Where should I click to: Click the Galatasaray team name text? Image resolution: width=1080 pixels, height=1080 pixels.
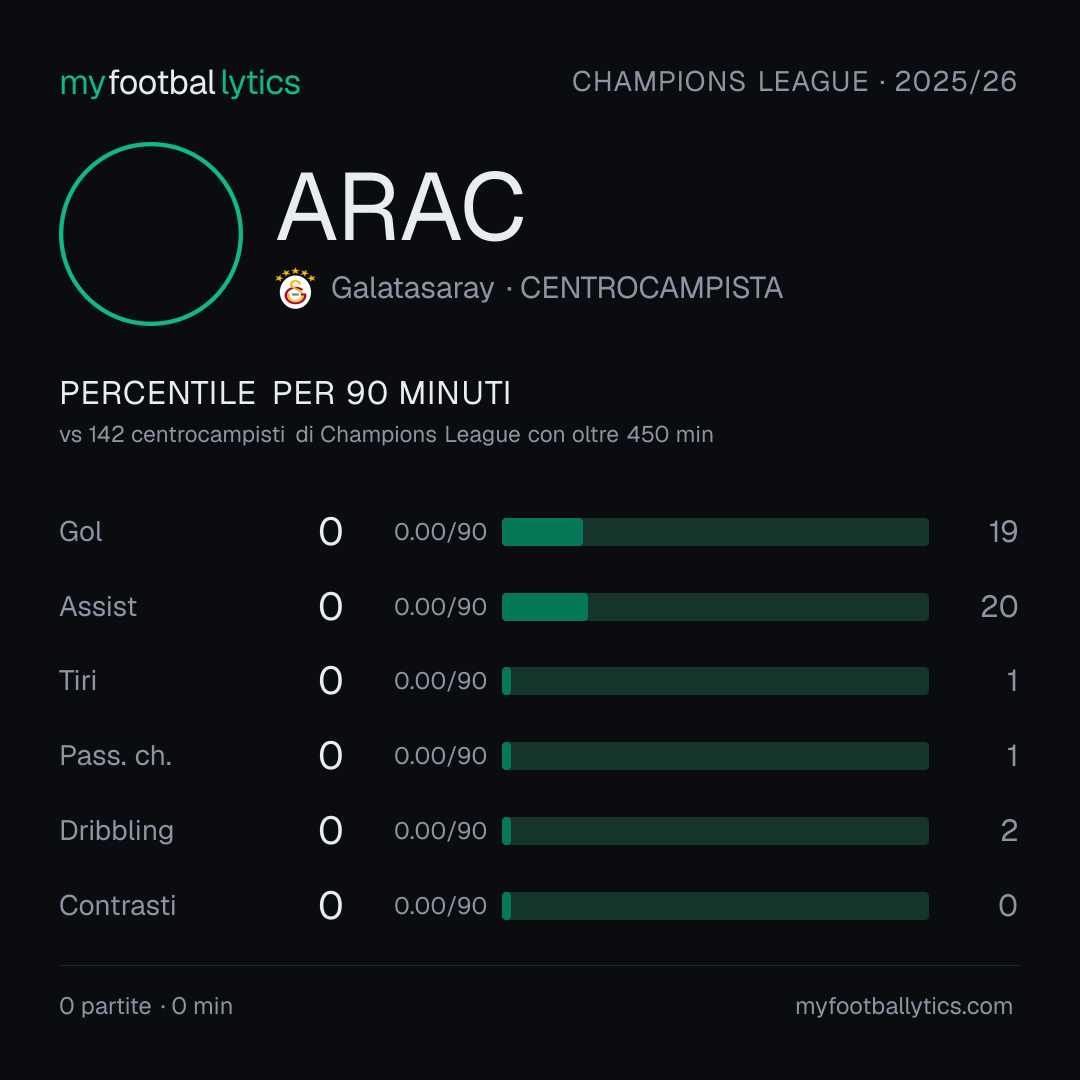pyautogui.click(x=413, y=288)
